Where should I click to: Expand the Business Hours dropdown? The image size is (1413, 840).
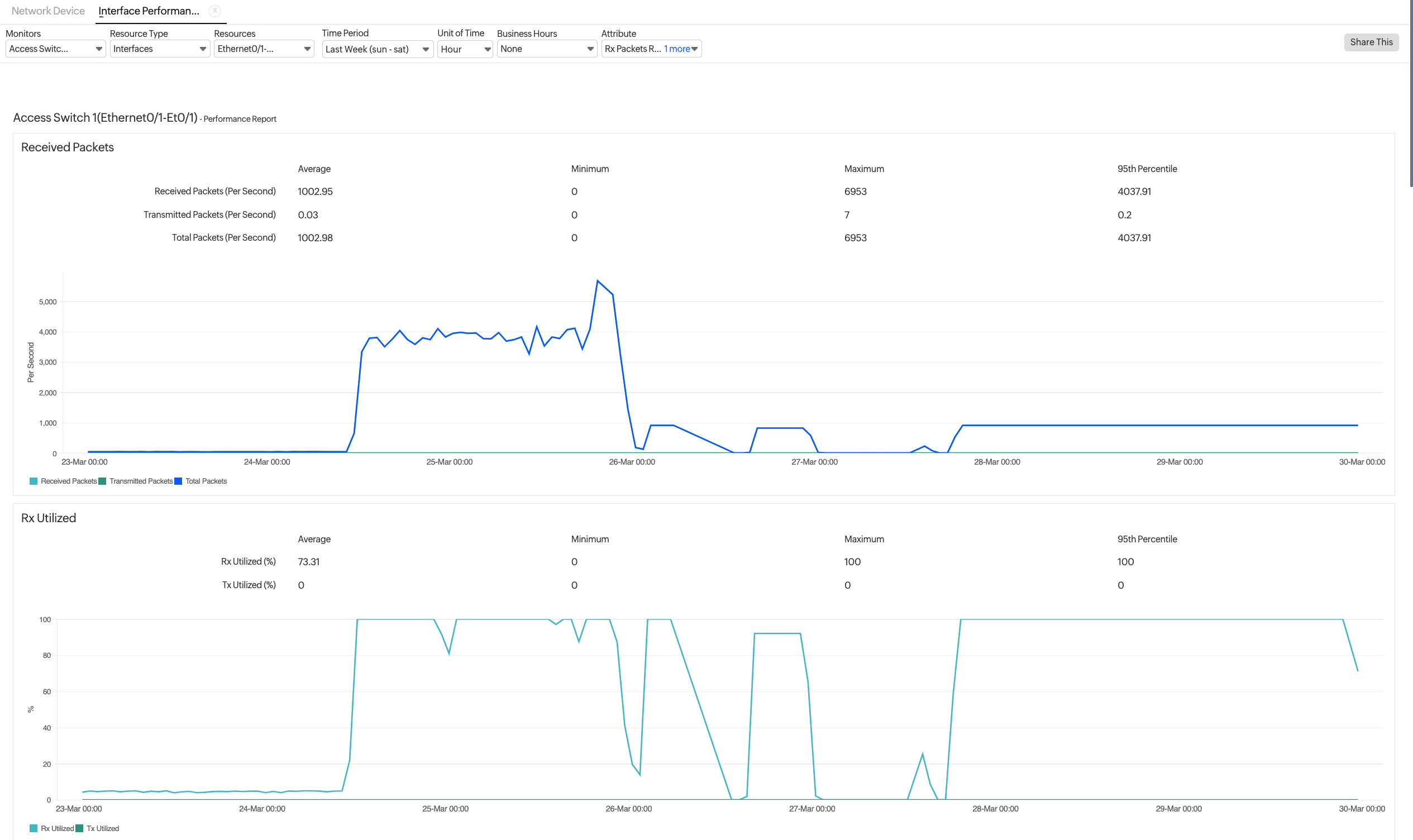[547, 49]
